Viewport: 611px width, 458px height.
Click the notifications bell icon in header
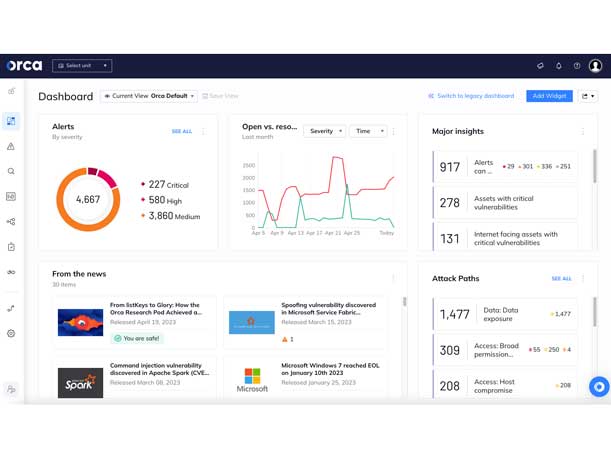click(558, 66)
